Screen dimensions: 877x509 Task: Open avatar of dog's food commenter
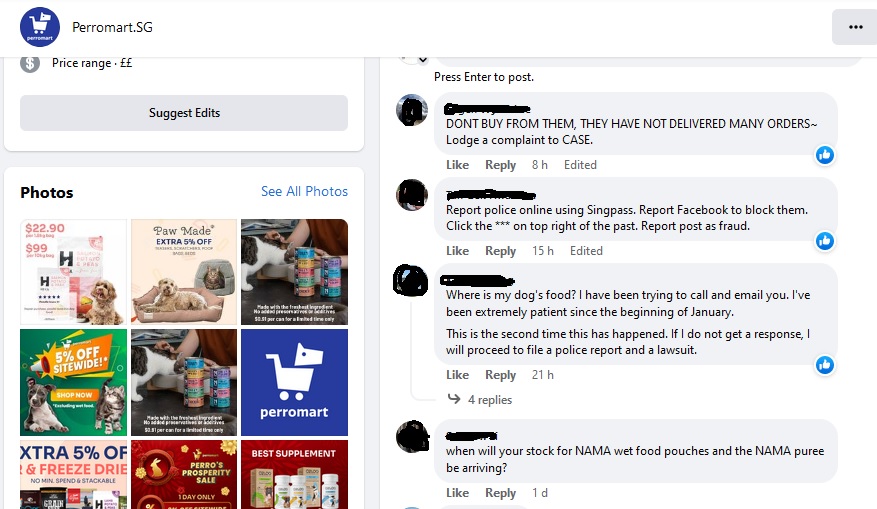411,280
